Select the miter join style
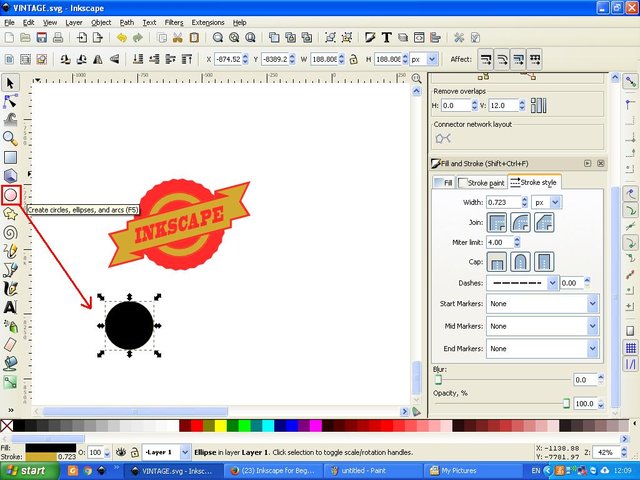The width and height of the screenshot is (640, 480). coord(497,222)
